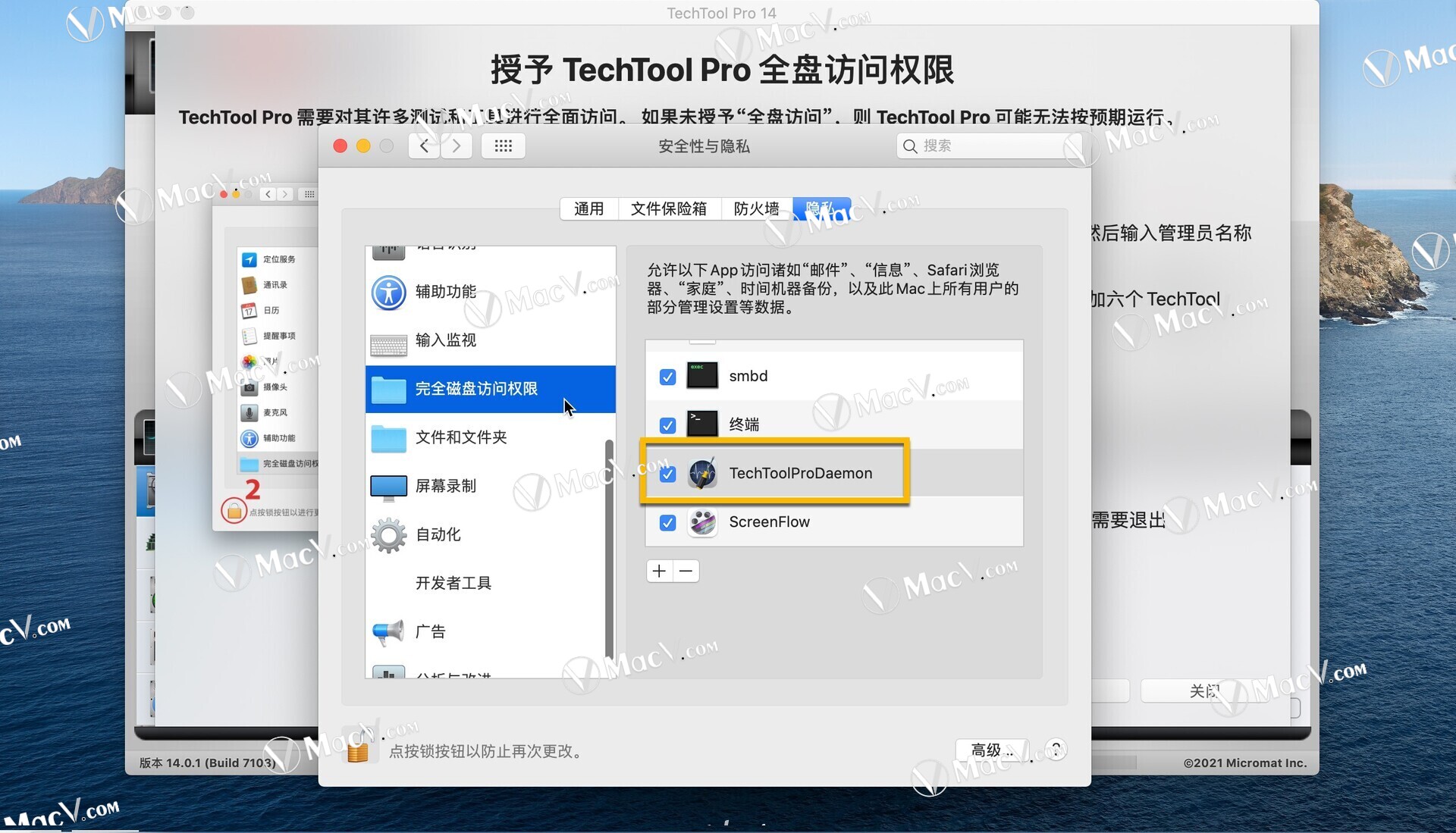The height and width of the screenshot is (833, 1456).
Task: Click Camera (摄像头) in tutorial thumbnail
Action: 275,387
